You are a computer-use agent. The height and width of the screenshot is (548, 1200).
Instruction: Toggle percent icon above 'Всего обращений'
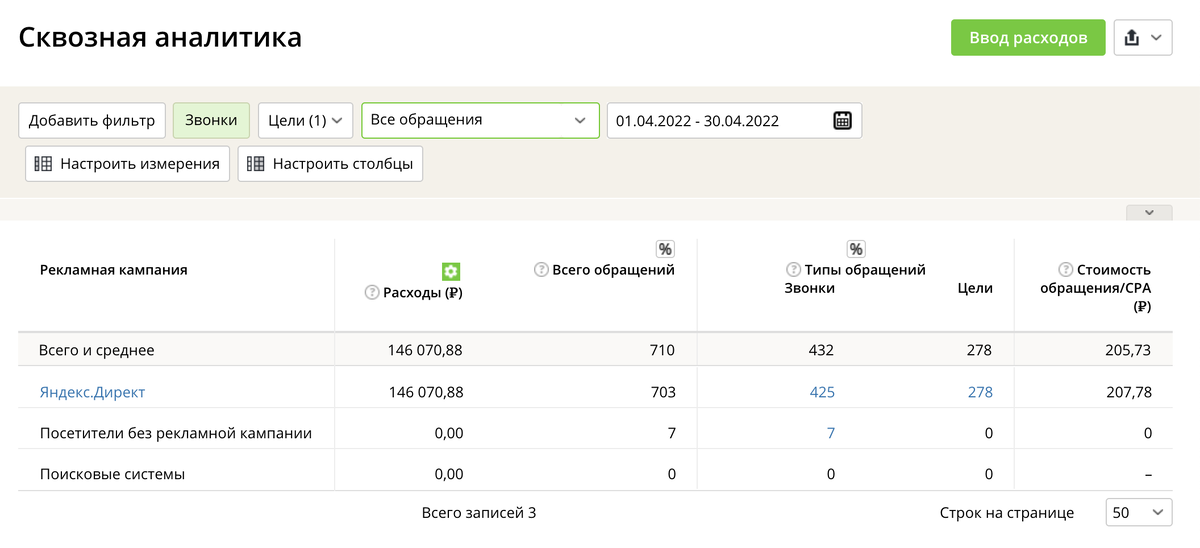(x=665, y=249)
